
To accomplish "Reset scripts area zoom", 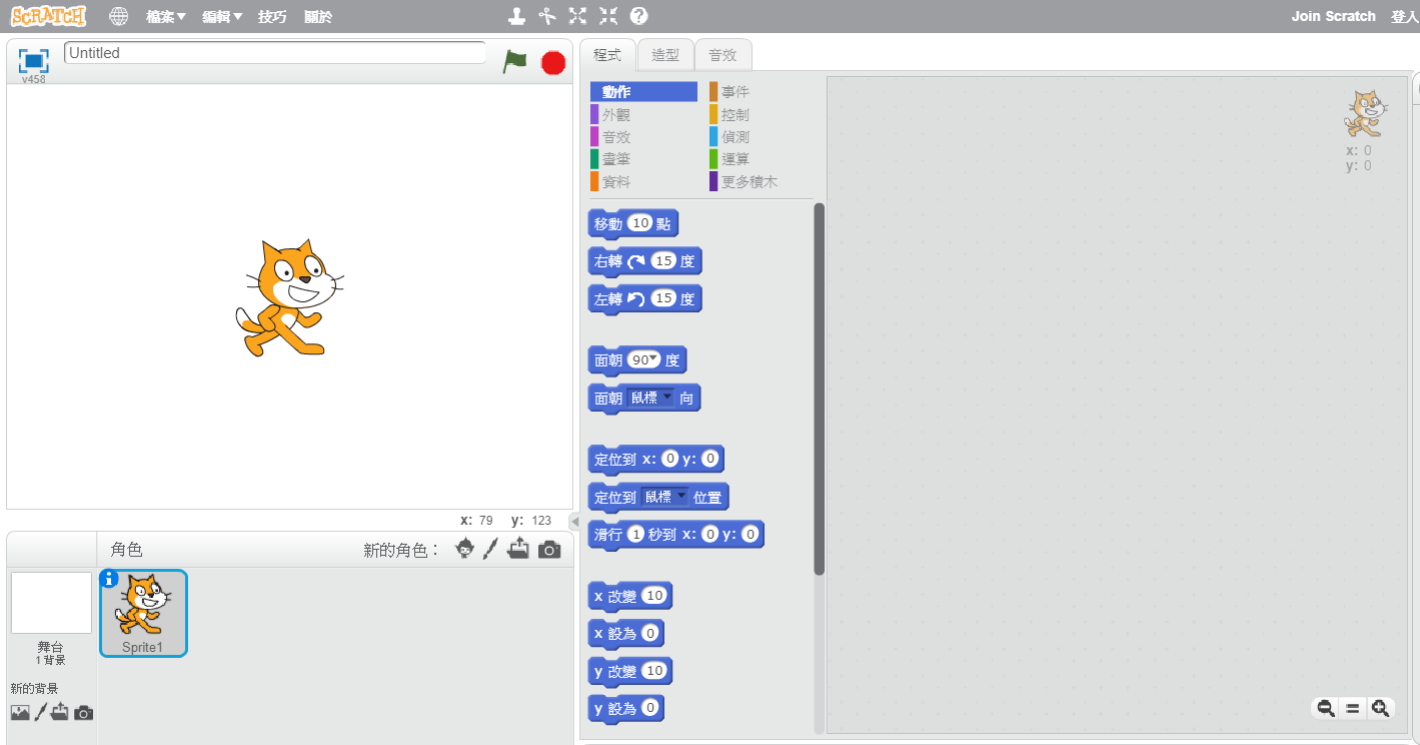I will [1353, 708].
